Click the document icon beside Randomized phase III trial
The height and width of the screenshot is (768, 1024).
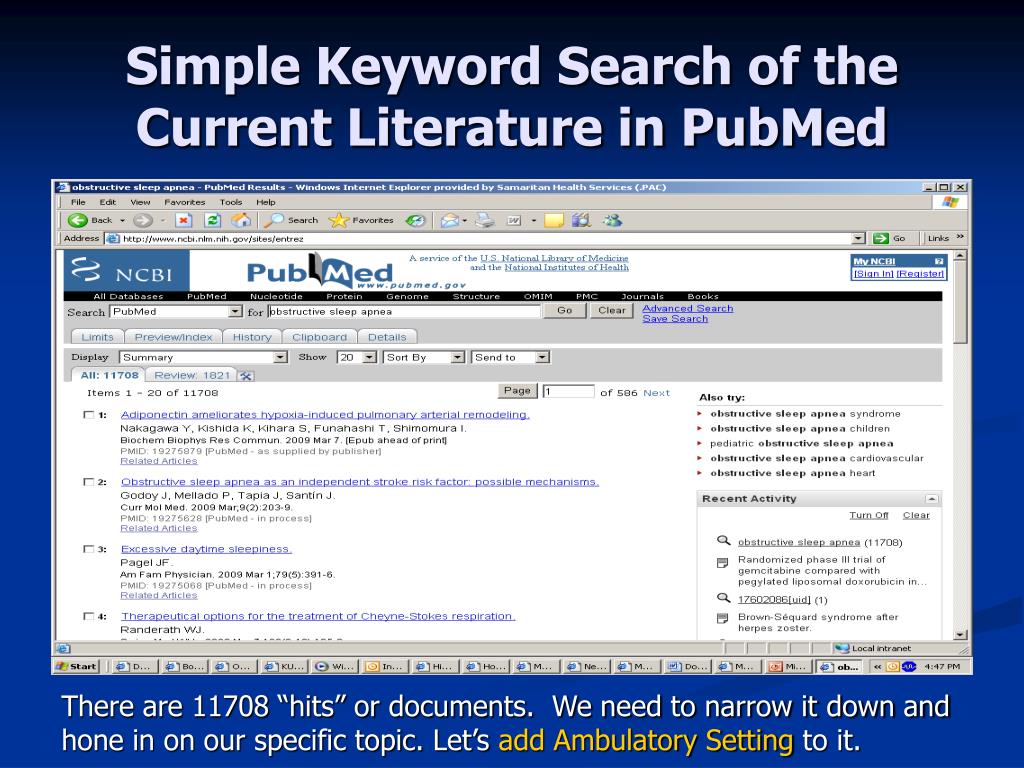point(723,563)
